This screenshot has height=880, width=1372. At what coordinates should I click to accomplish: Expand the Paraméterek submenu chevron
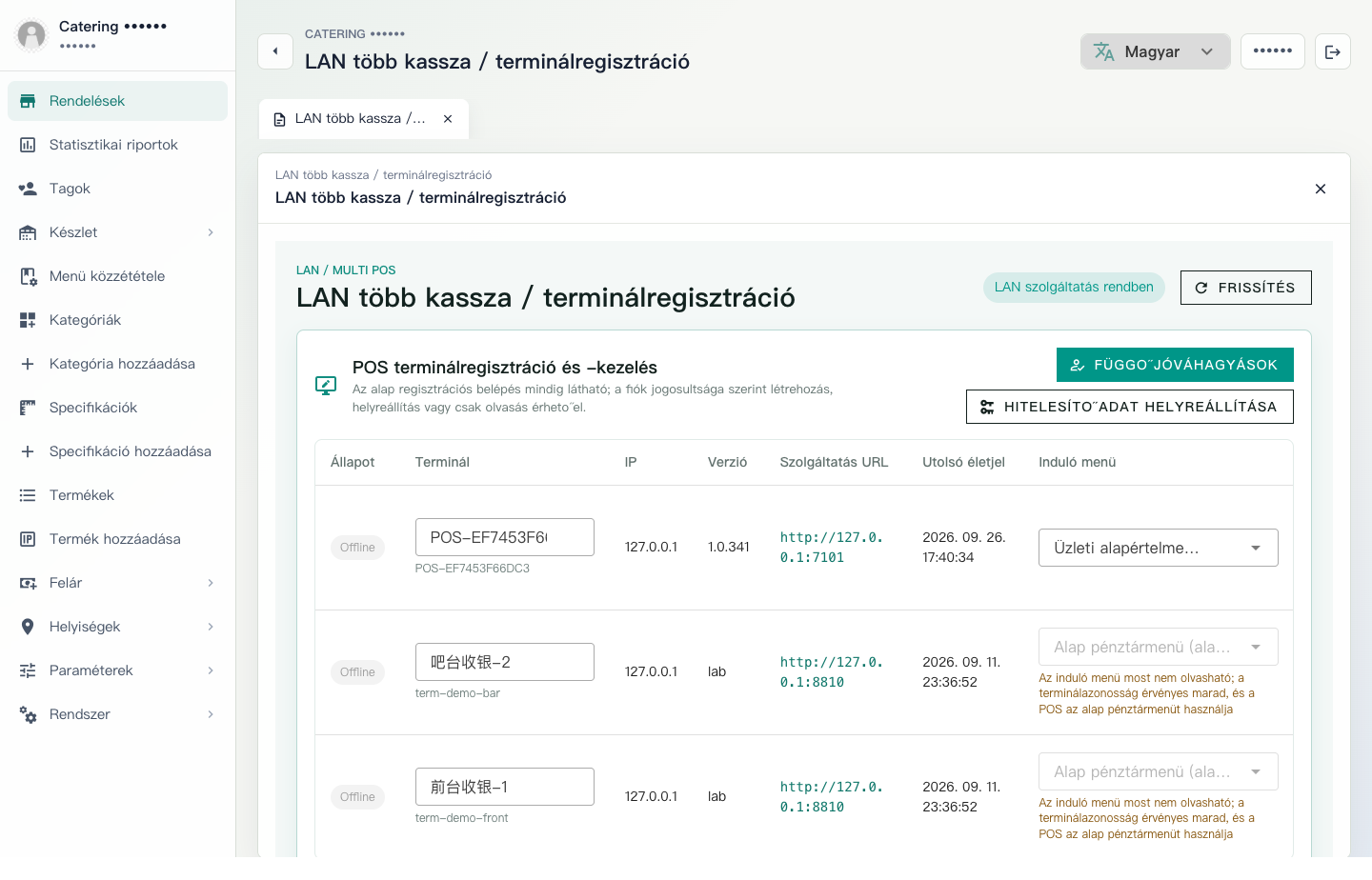pos(211,670)
